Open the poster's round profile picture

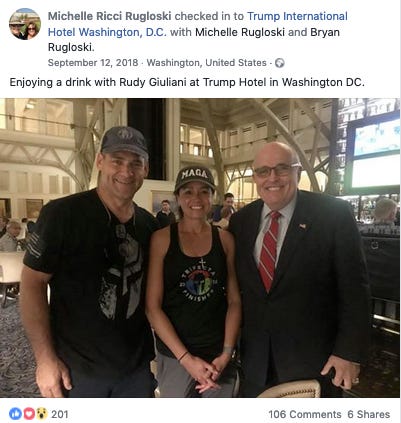tap(25, 24)
